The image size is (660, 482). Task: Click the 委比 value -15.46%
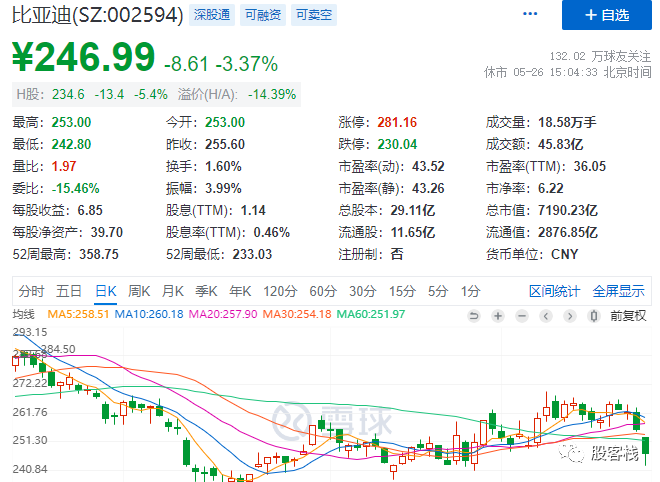click(75, 188)
